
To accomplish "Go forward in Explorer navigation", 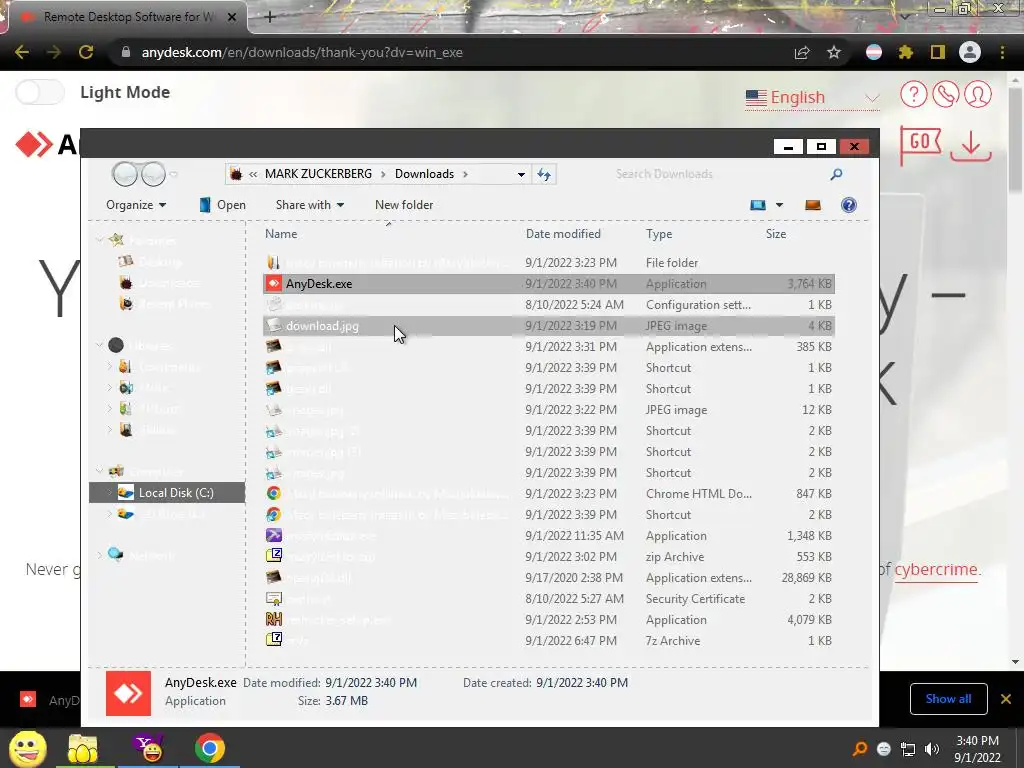I will point(154,174).
